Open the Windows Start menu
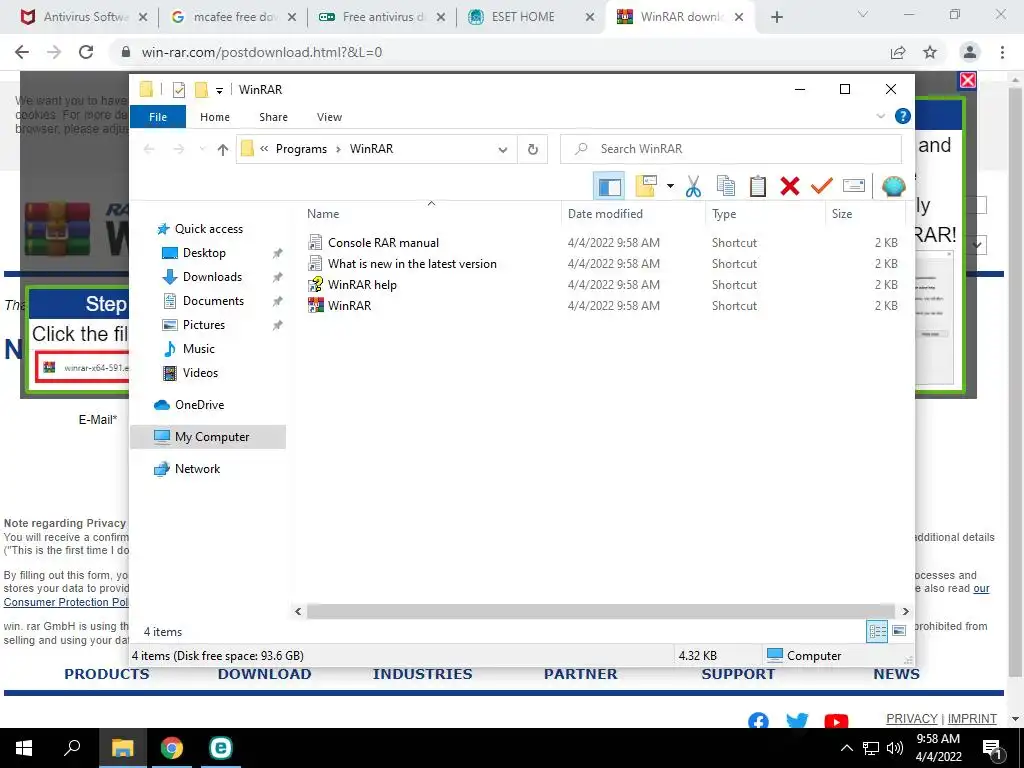The image size is (1024, 768). (24, 748)
